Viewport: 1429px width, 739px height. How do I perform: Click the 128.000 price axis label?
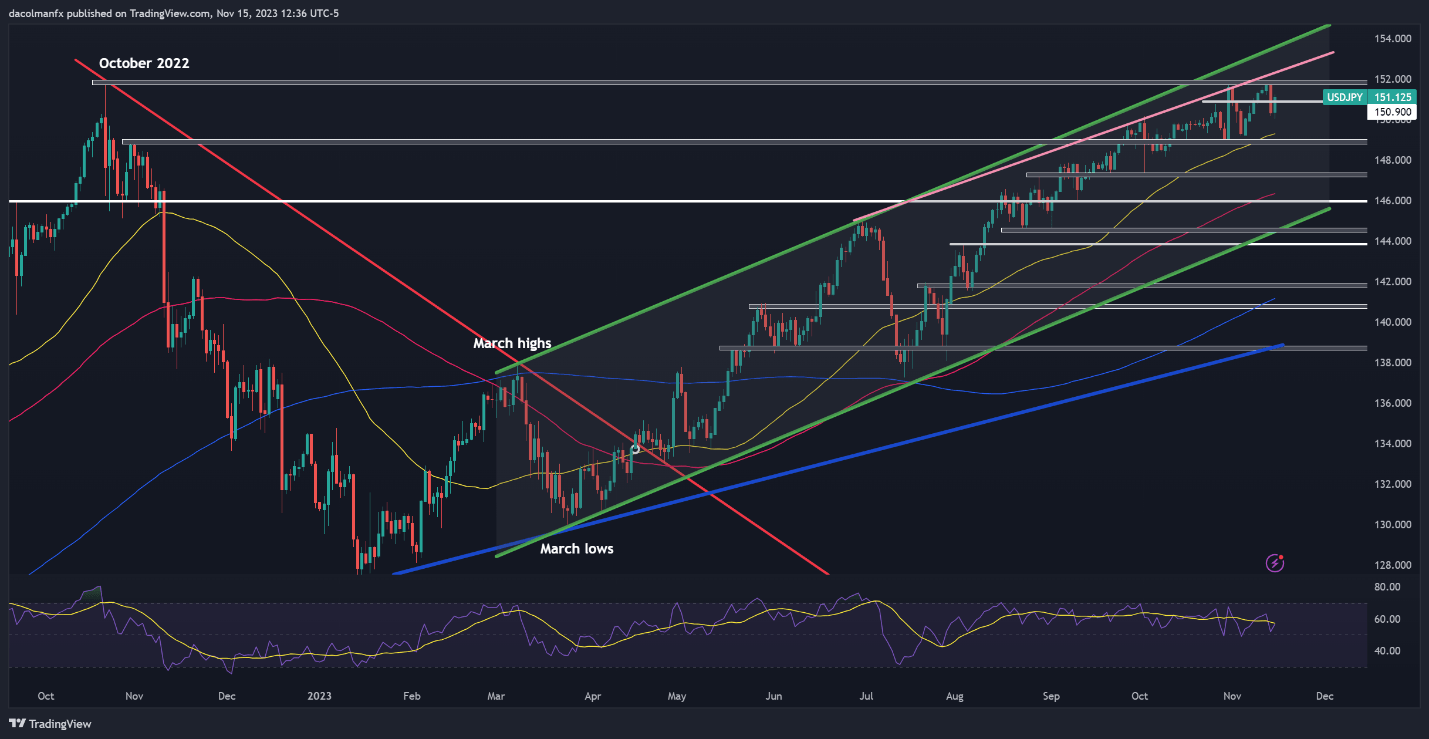coord(1393,565)
